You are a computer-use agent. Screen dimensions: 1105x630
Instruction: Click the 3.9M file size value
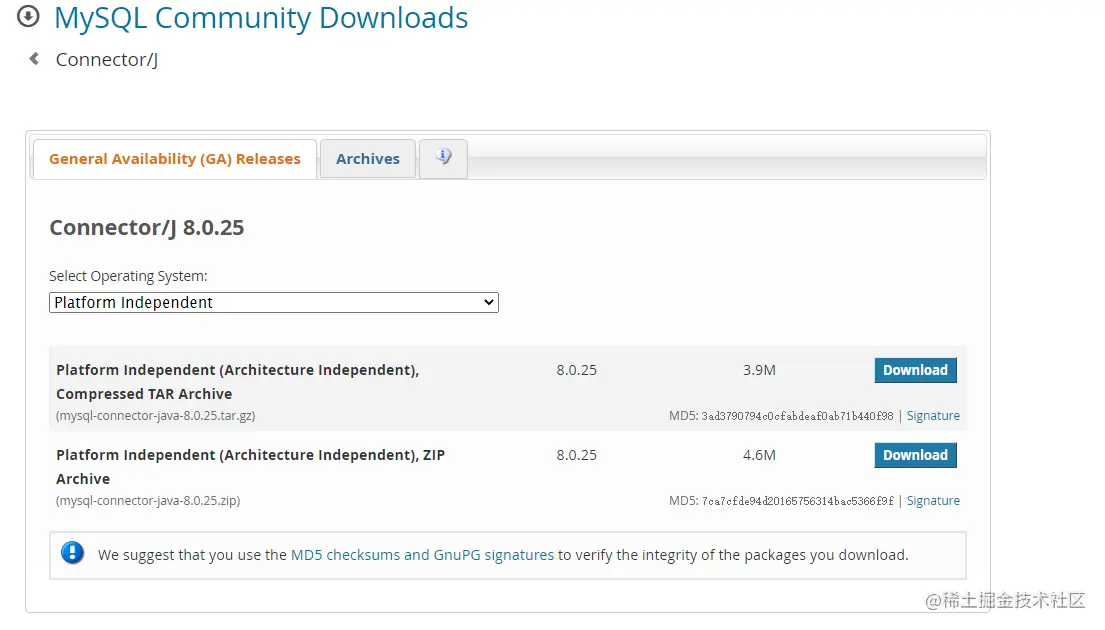(759, 370)
